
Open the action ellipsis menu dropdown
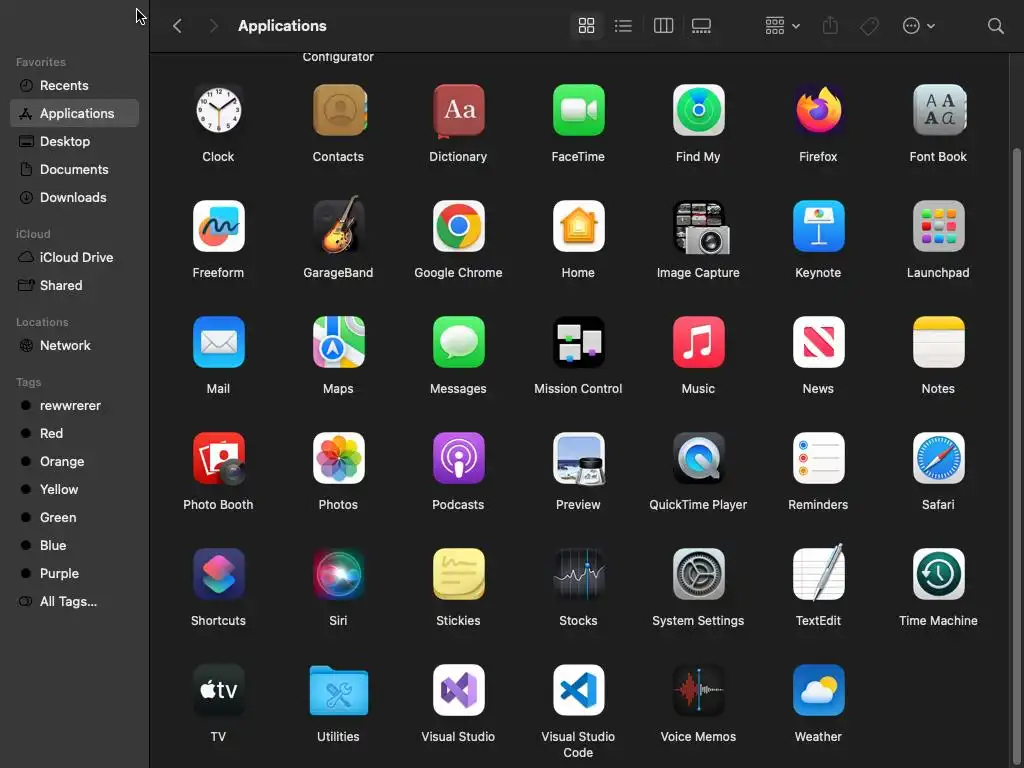(x=918, y=25)
